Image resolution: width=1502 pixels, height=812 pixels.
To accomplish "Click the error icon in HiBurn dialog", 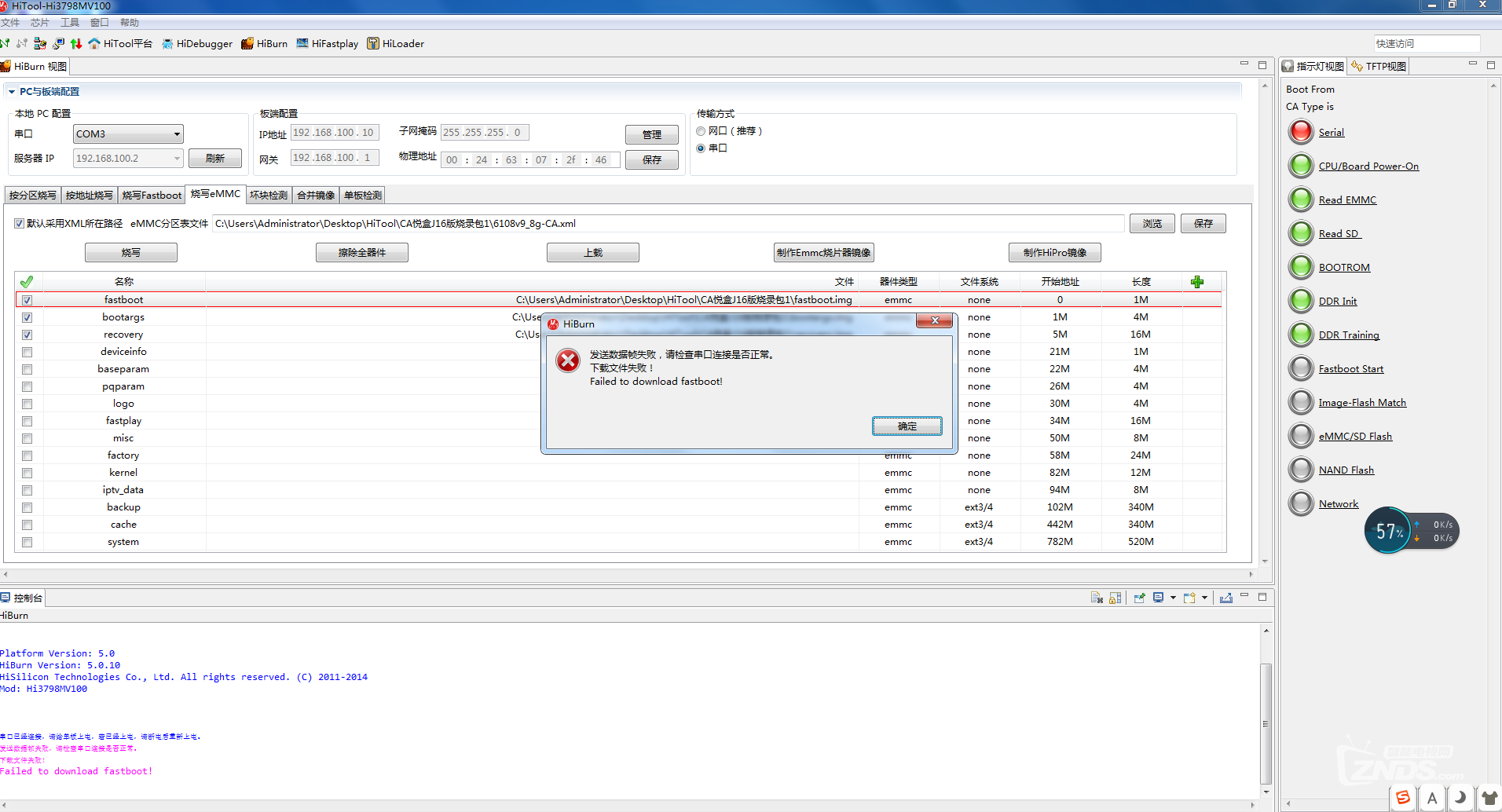I will 567,360.
